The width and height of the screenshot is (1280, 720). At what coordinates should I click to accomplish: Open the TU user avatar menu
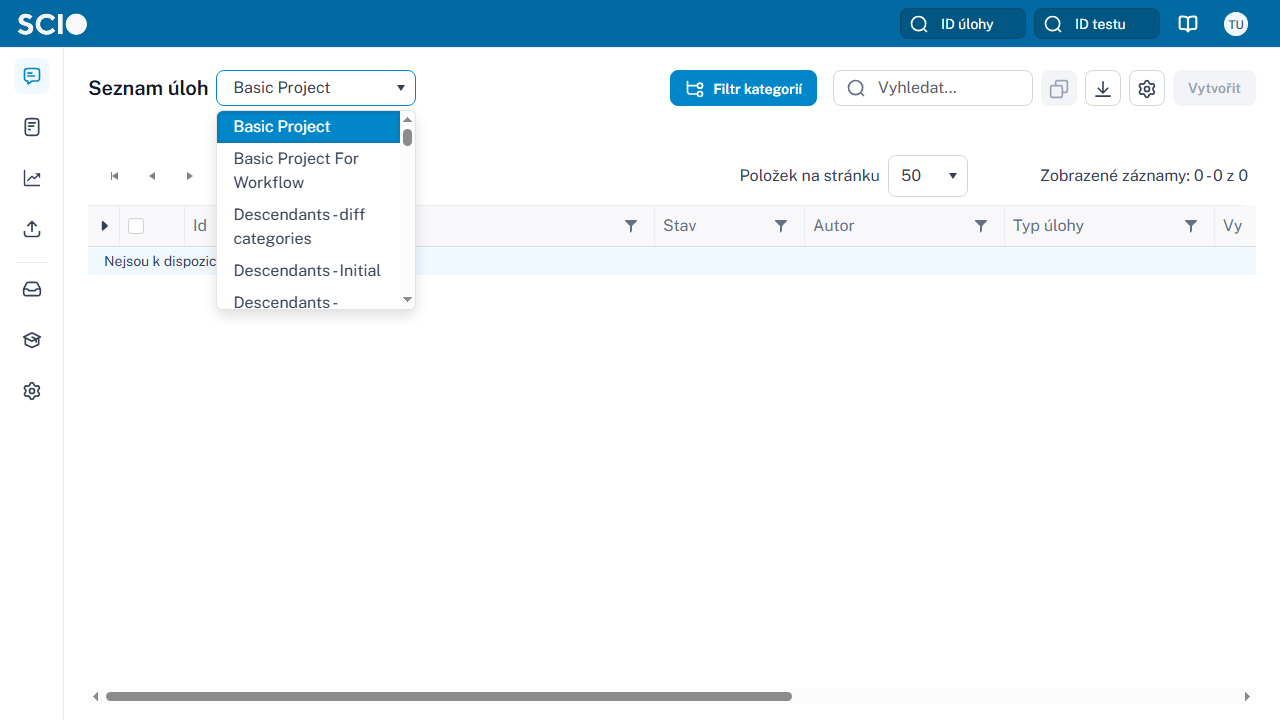[x=1236, y=24]
